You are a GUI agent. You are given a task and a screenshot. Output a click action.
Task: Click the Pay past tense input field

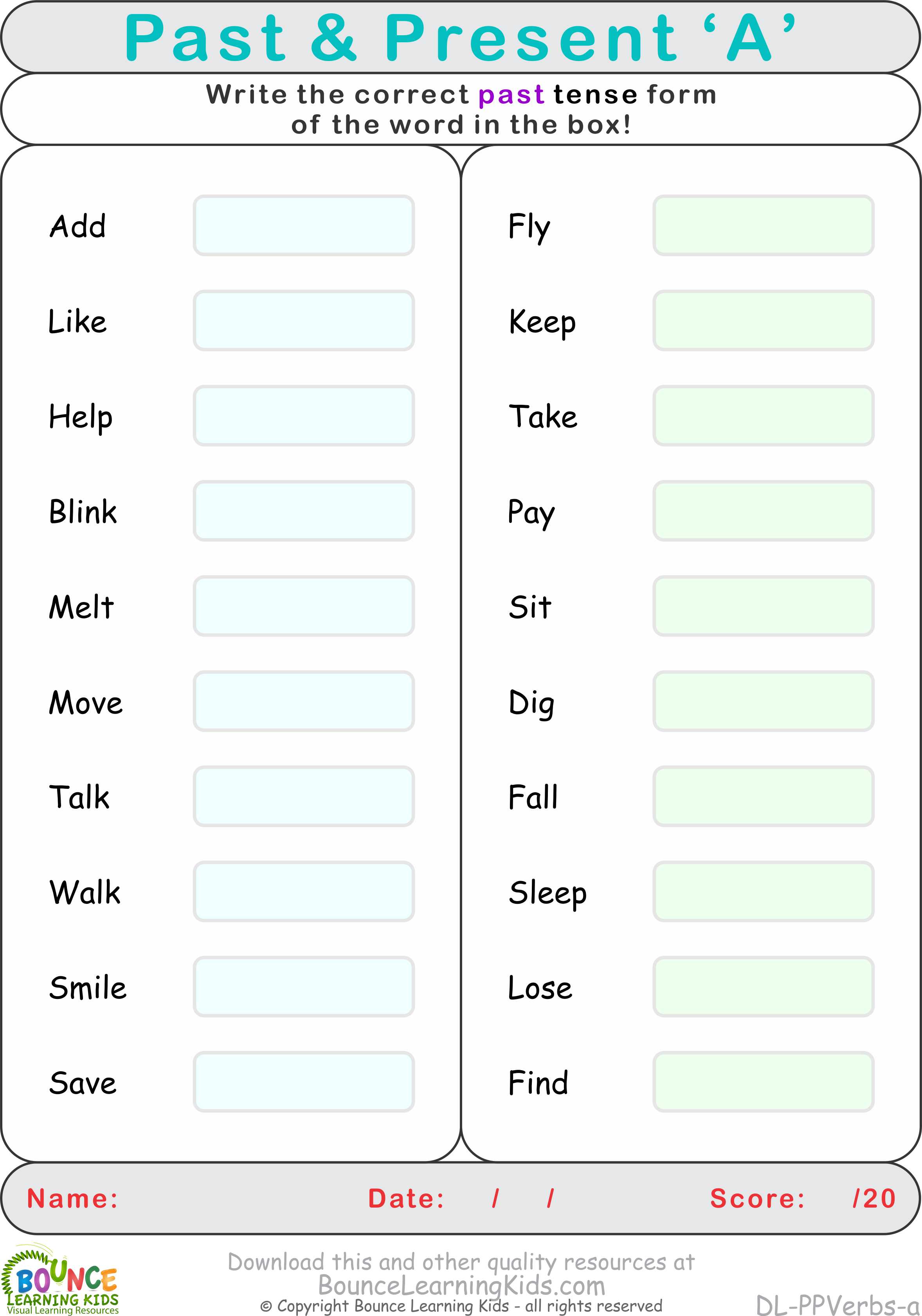[762, 510]
